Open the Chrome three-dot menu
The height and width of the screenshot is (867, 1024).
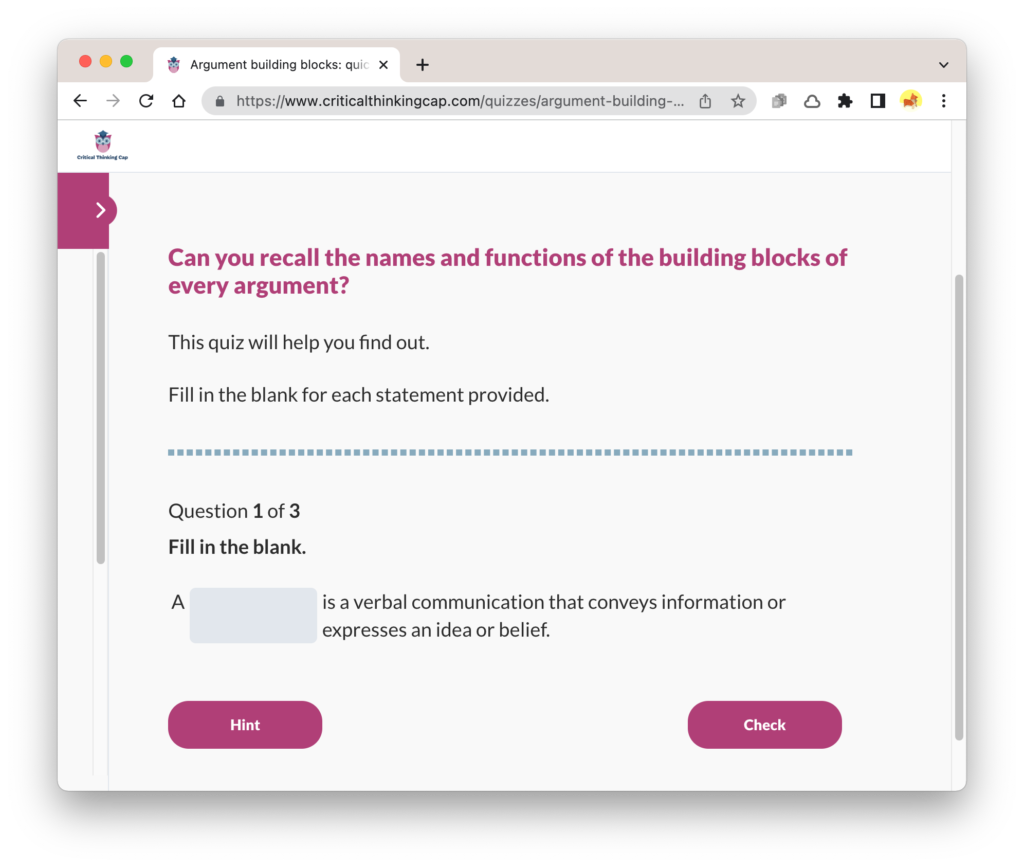point(944,101)
